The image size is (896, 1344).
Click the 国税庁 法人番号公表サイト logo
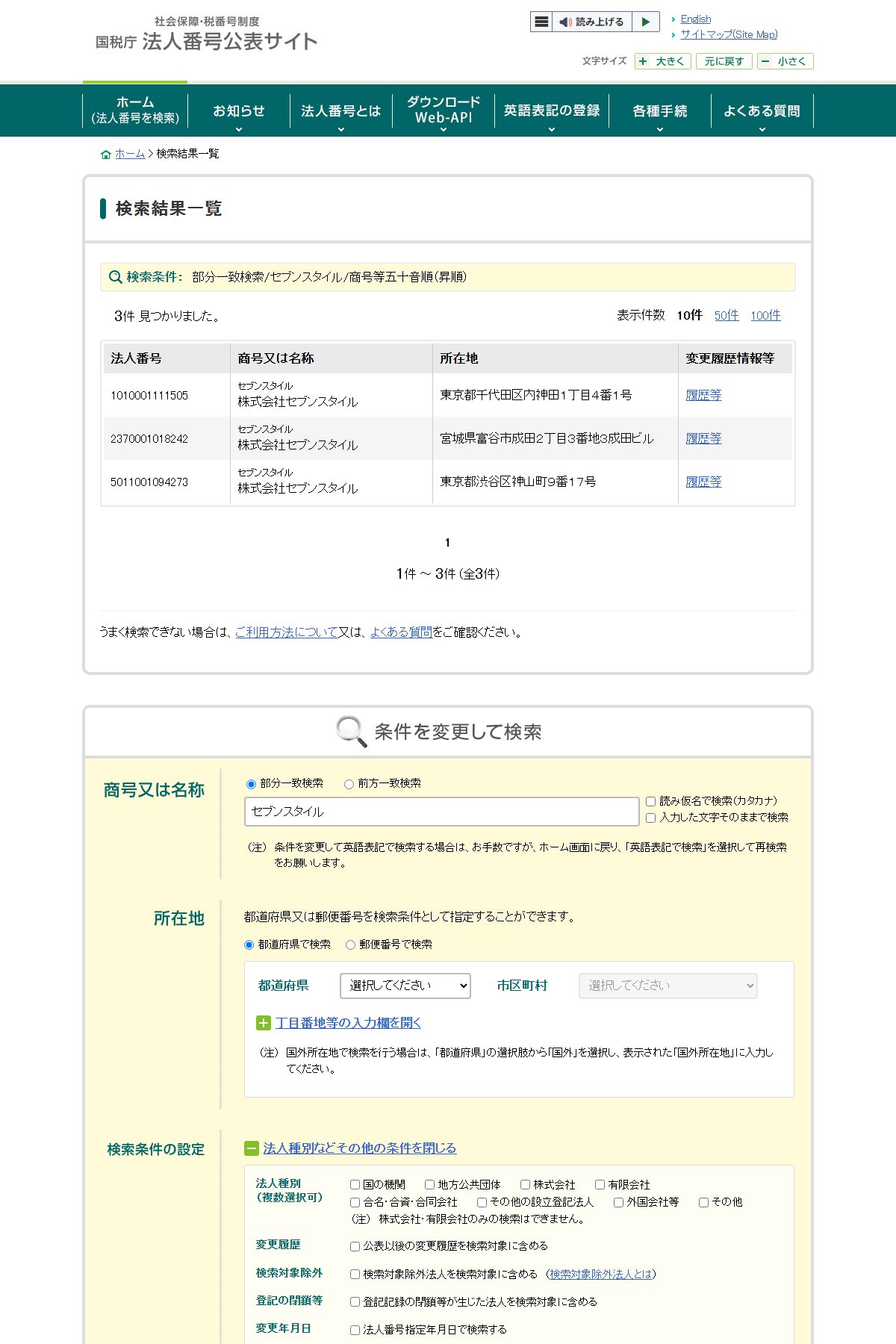click(x=207, y=35)
